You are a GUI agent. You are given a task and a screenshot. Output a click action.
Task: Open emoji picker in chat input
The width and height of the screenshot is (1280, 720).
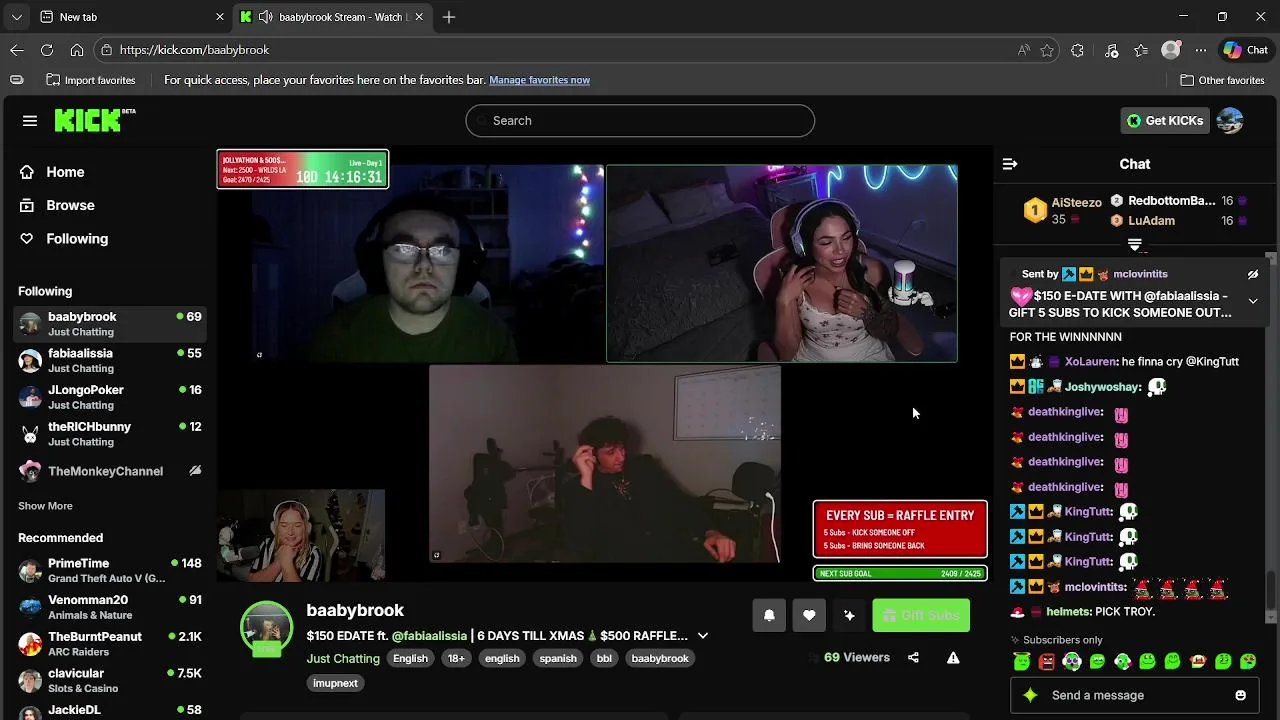coord(1241,695)
